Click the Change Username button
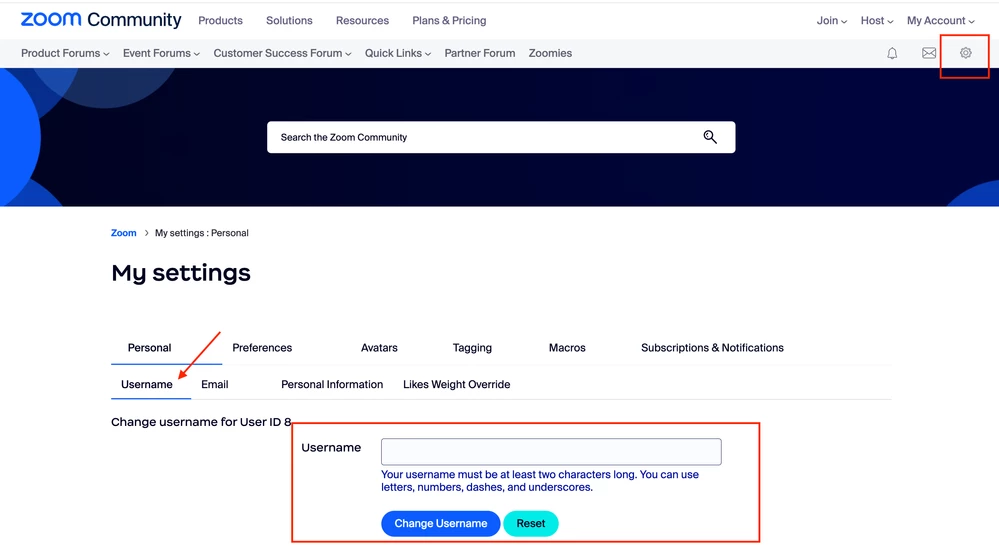Image resolution: width=999 pixels, height=548 pixels. point(440,524)
